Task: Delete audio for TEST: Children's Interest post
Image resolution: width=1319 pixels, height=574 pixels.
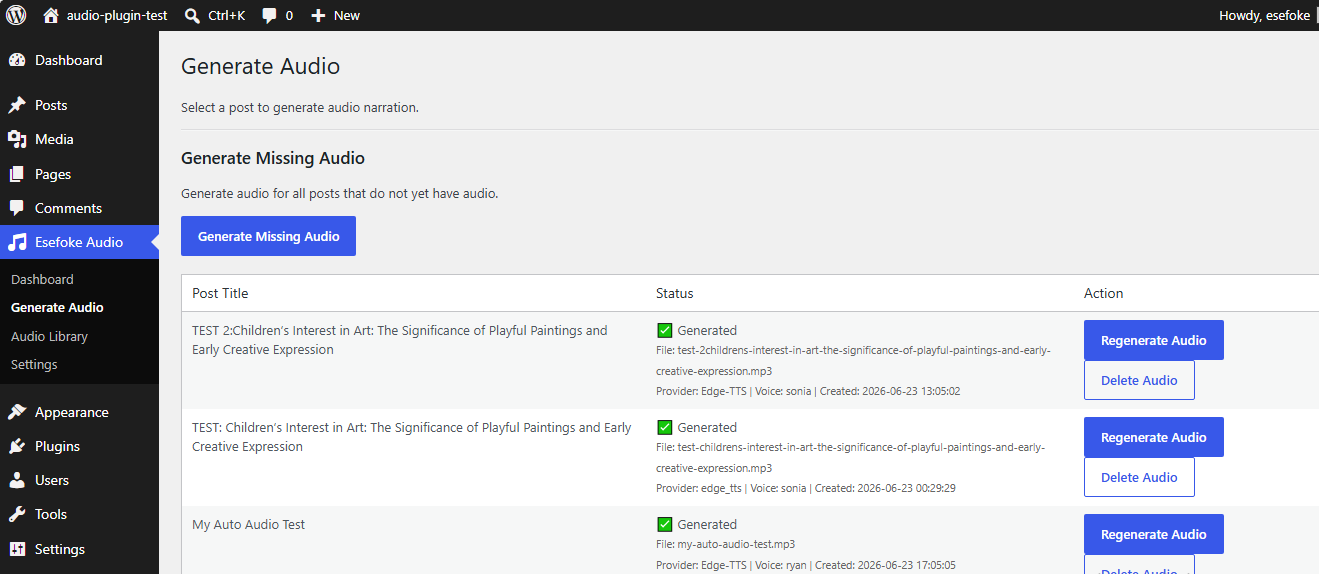Action: click(1139, 477)
